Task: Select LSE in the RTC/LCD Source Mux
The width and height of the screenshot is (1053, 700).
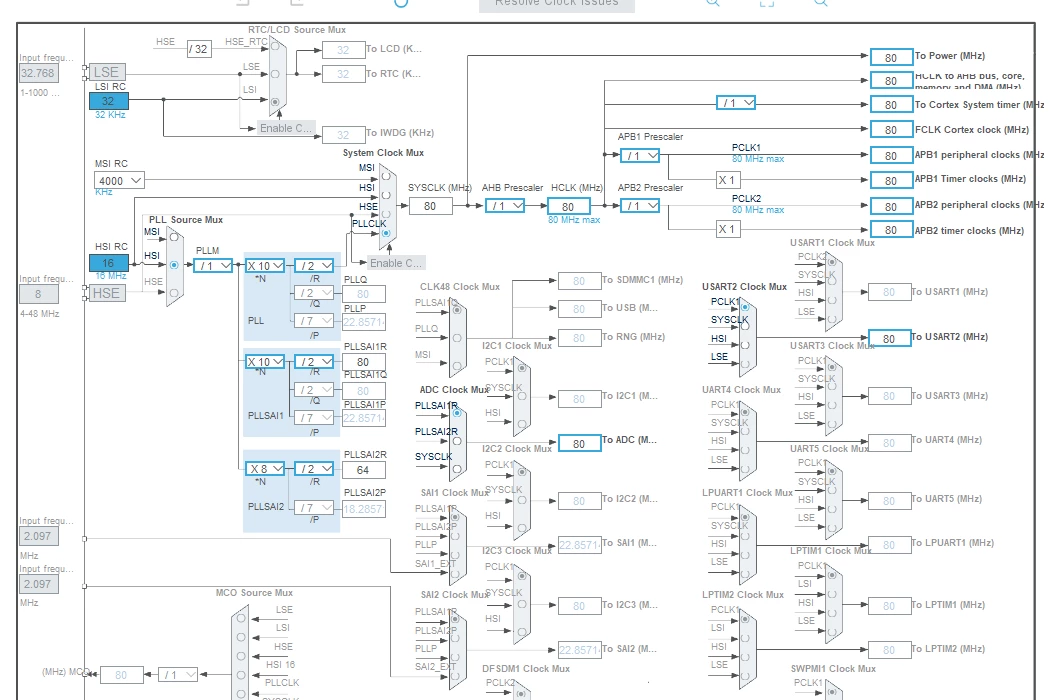Action: 275,74
